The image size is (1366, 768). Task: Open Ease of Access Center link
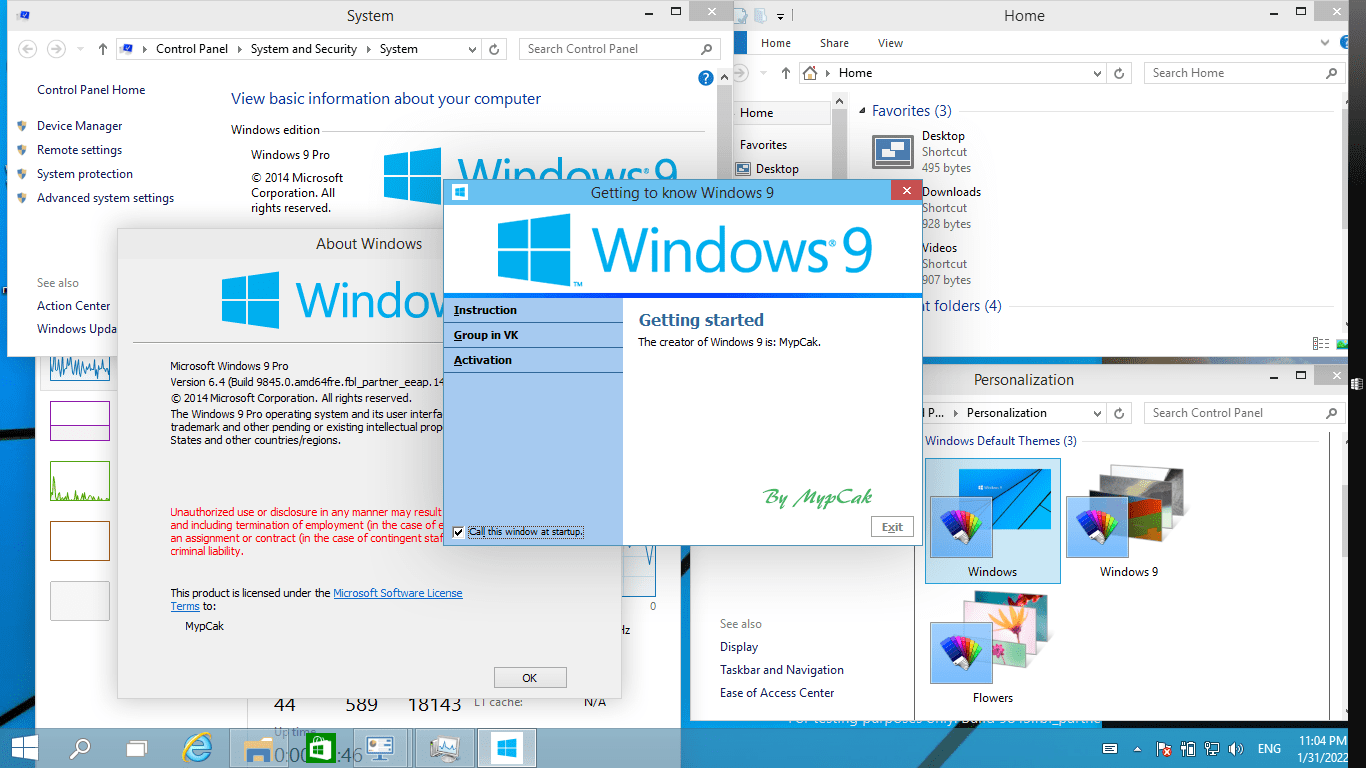[x=777, y=693]
